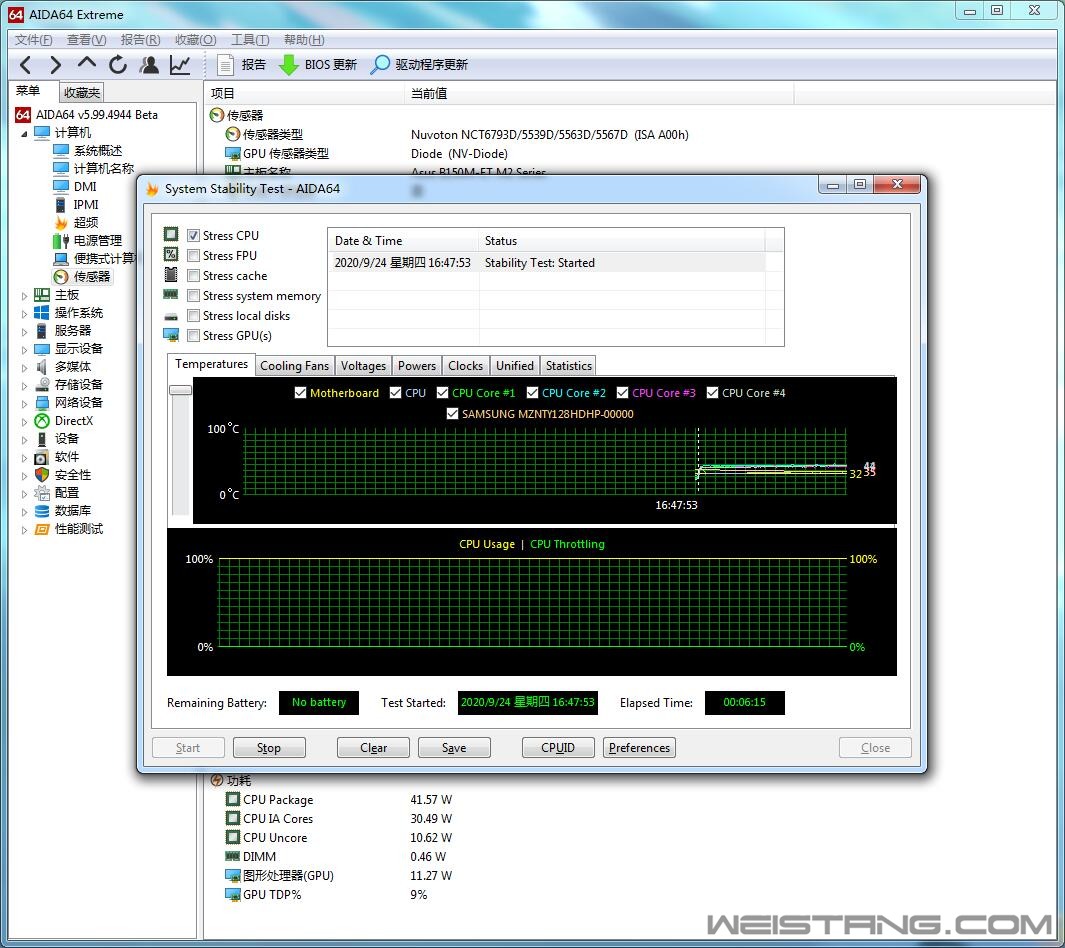Select the DirectX tree item icon
The height and width of the screenshot is (948, 1065).
coord(42,421)
